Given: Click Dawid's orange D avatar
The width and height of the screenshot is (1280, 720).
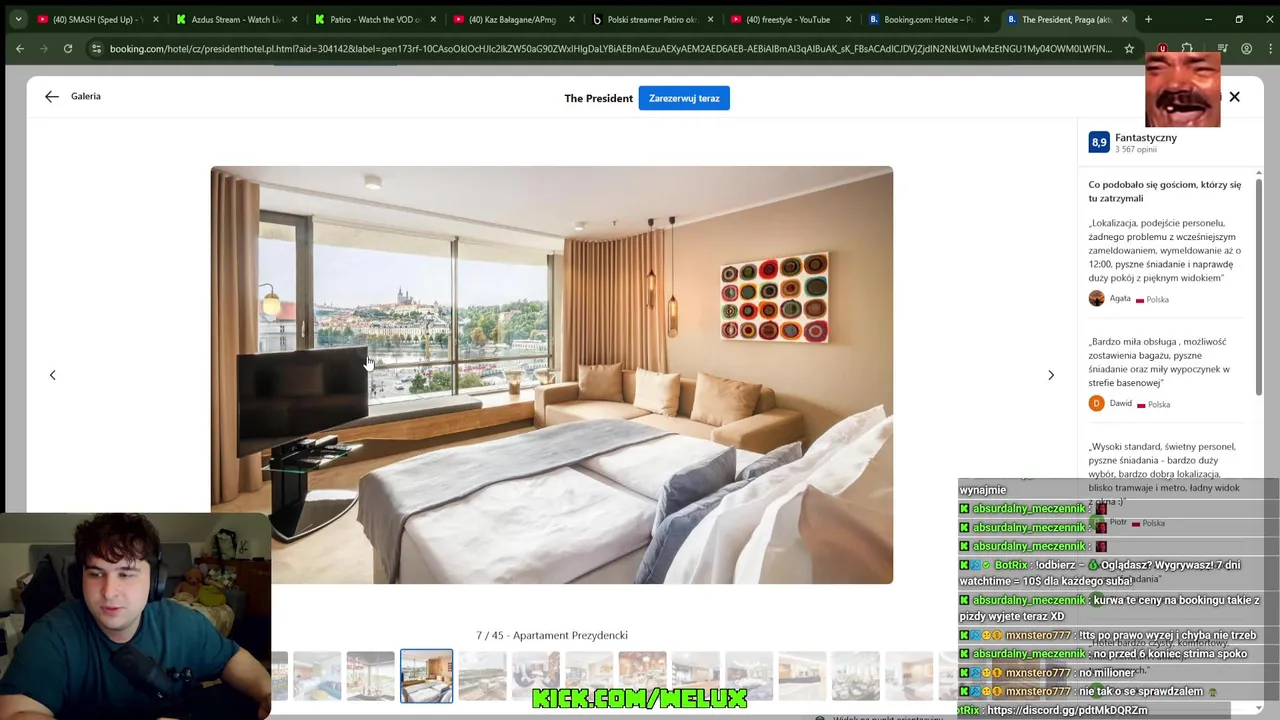Looking at the screenshot, I should coord(1097,403).
